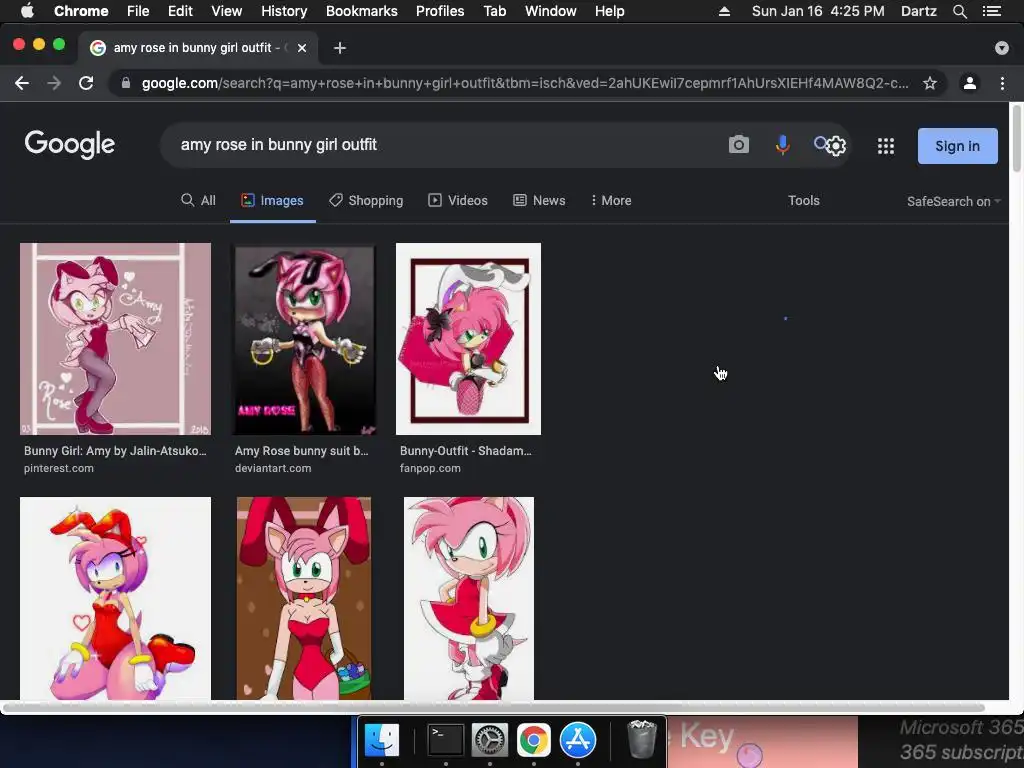Open the Window menu
Image resolution: width=1024 pixels, height=768 pixels.
point(551,11)
